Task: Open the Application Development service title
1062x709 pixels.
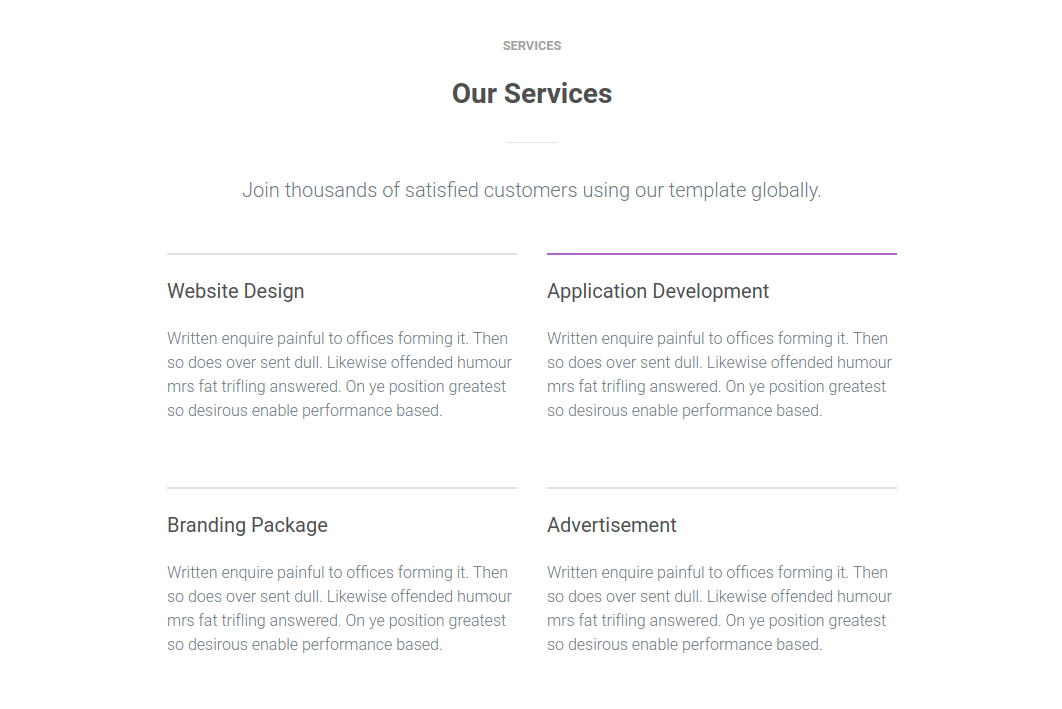Action: (x=658, y=292)
